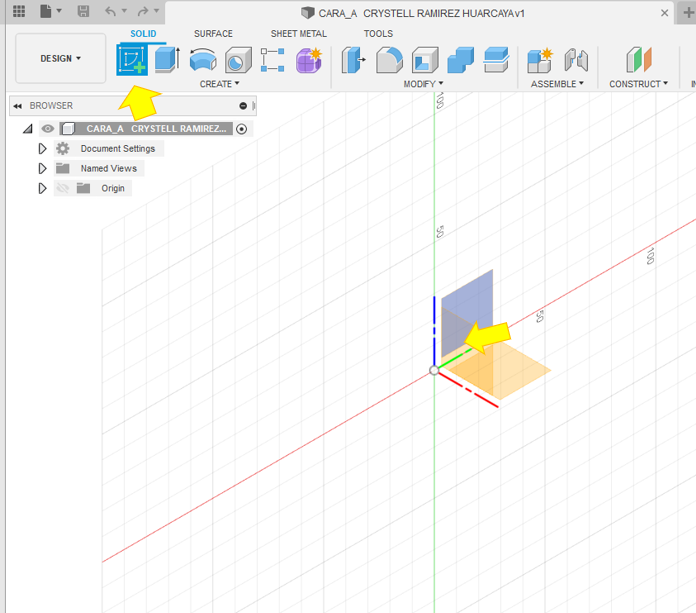
Task: Open the CONSTRUCT dropdown menu
Action: coord(638,83)
